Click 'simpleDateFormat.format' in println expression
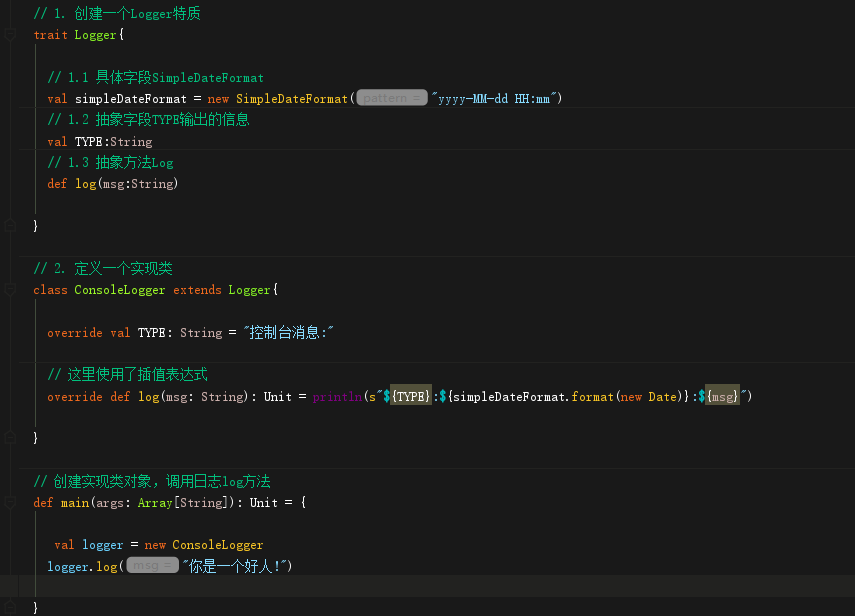855x616 pixels. tap(533, 396)
